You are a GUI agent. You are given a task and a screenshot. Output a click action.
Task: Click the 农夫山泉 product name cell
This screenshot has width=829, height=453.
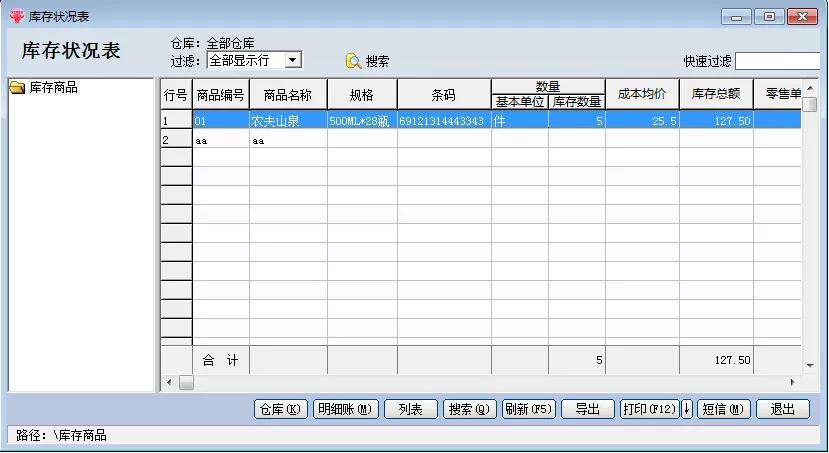(288, 121)
